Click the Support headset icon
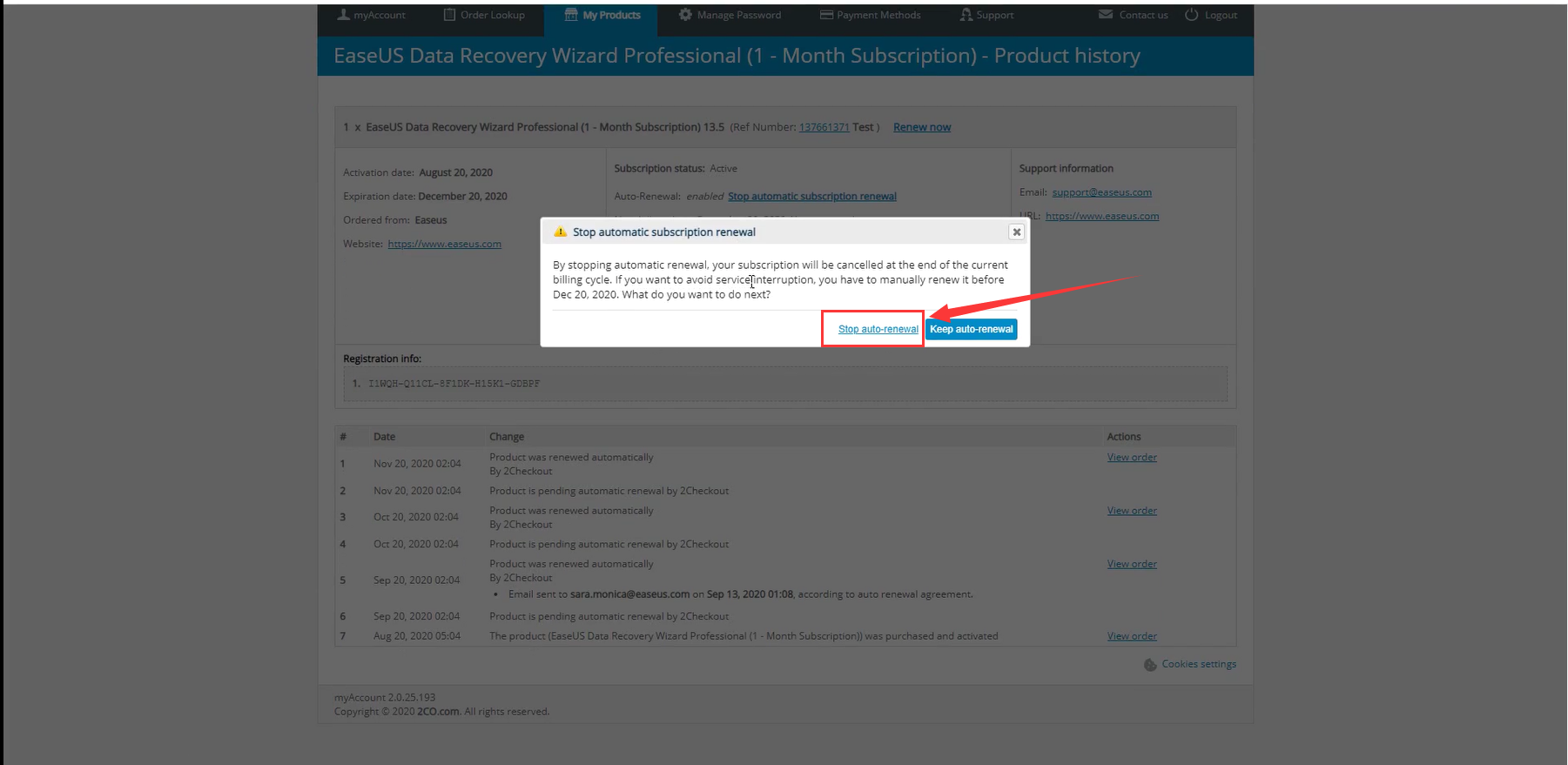 pyautogui.click(x=966, y=15)
